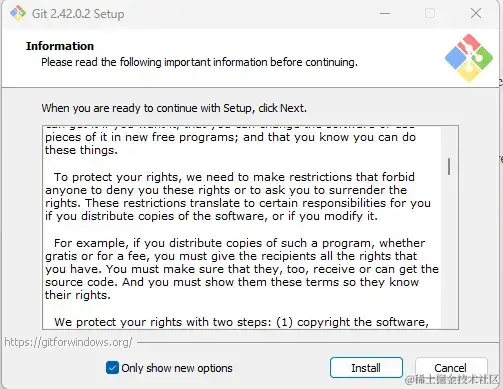The width and height of the screenshot is (503, 389).
Task: Toggle the Only show new options checkbox
Action: pos(112,368)
